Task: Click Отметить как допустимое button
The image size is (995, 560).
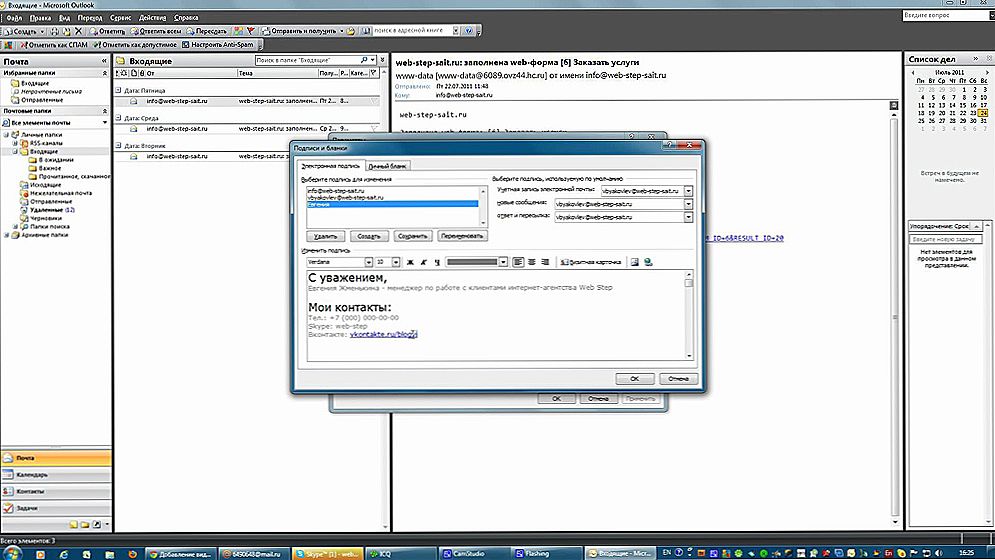Action: [x=135, y=45]
